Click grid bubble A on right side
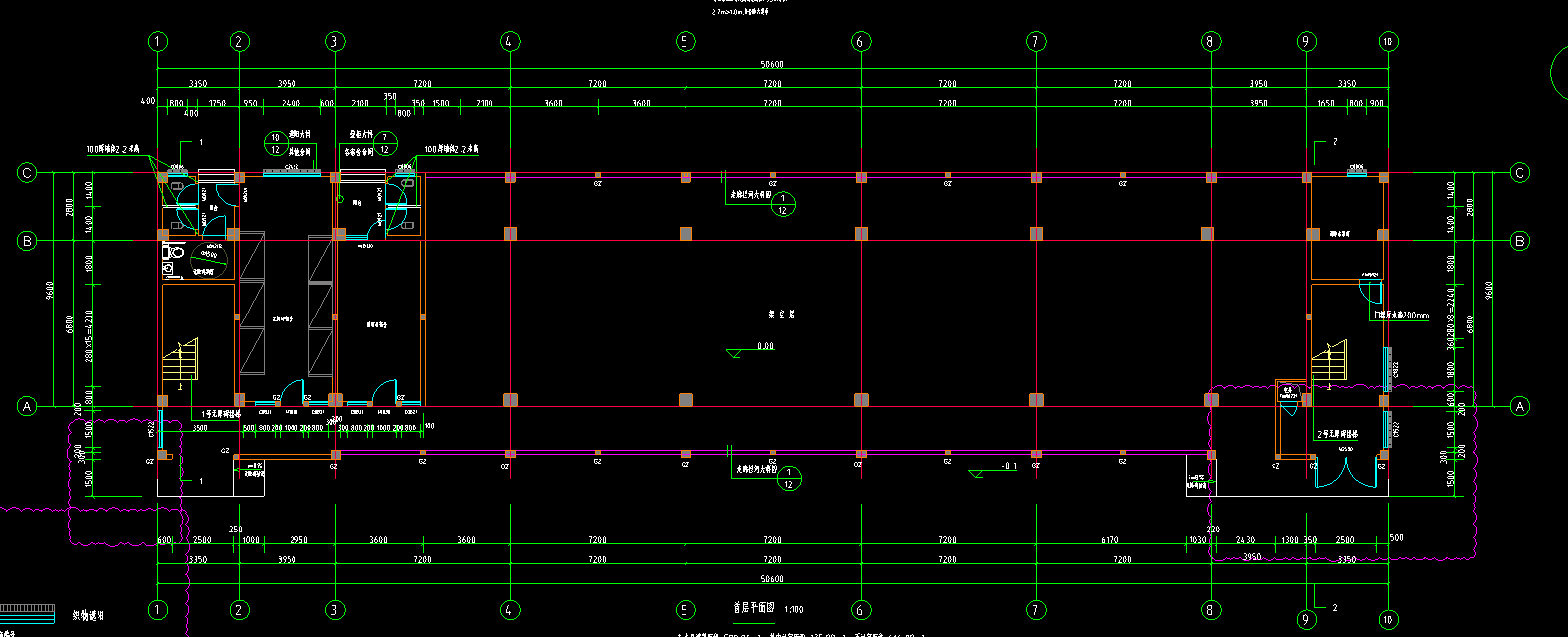This screenshot has height=637, width=1568. pos(1519,406)
